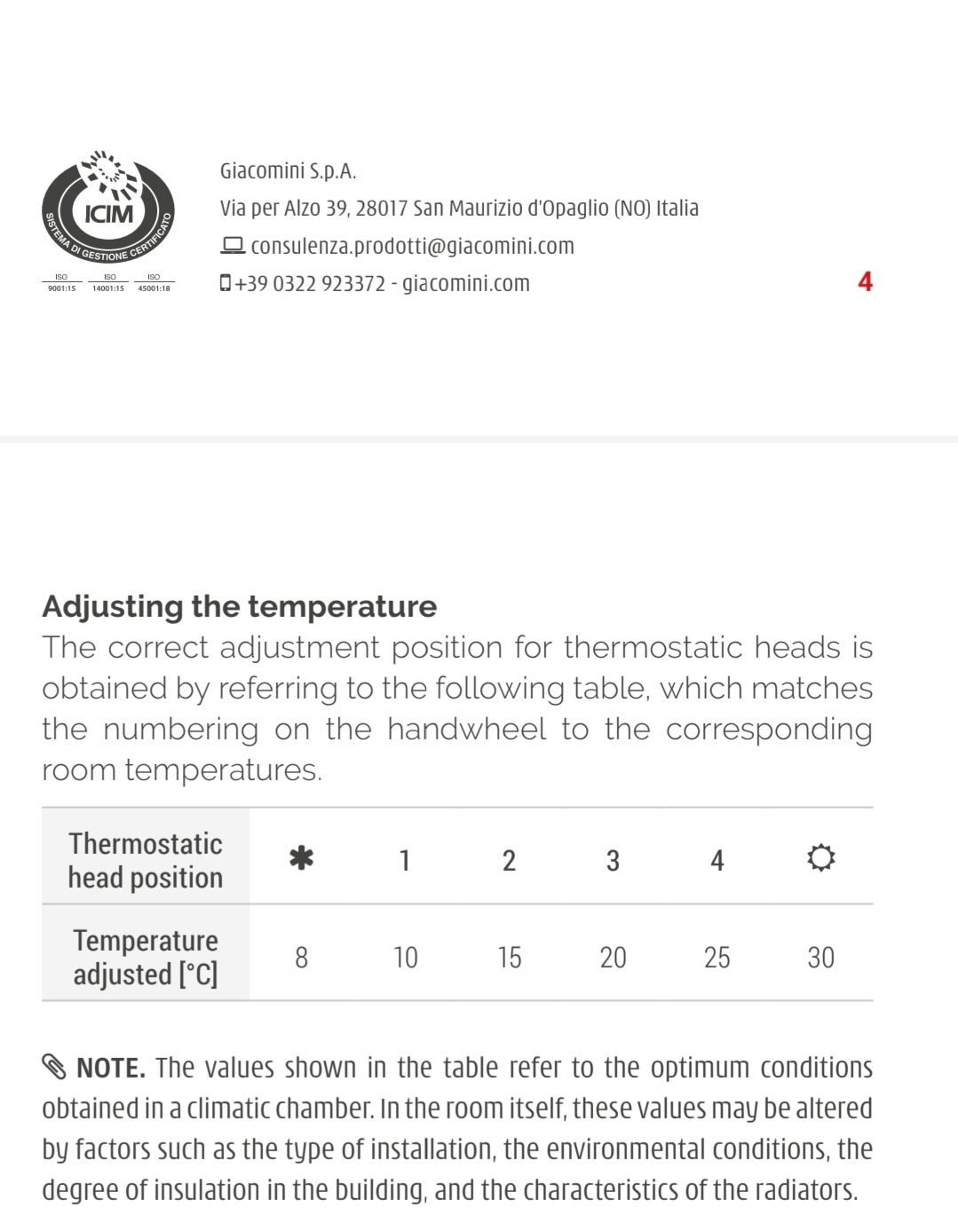Image resolution: width=958 pixels, height=1232 pixels.
Task: Click the phone icon before +39 number
Action: tap(226, 283)
